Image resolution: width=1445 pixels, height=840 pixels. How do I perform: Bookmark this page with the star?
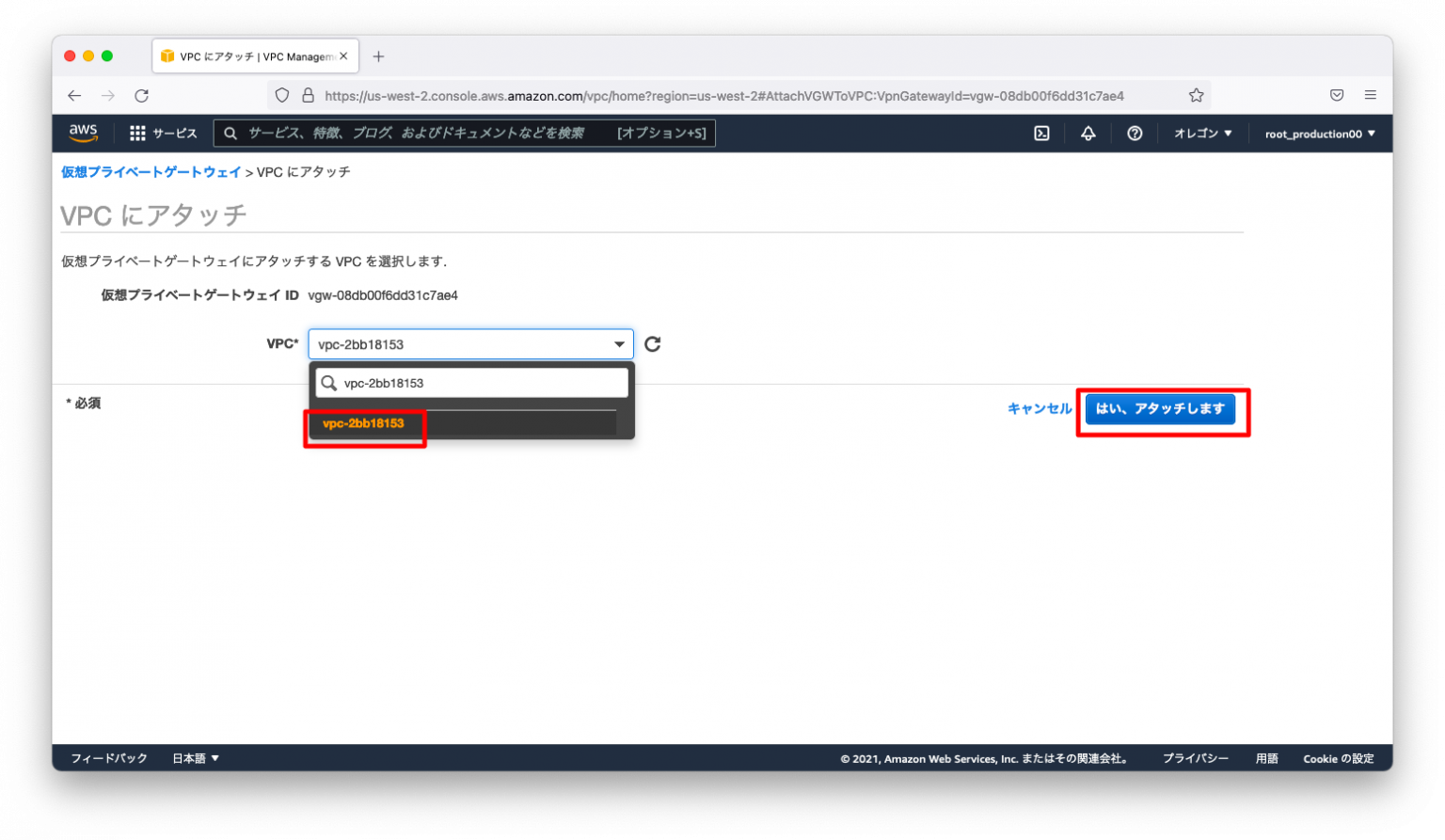1196,95
